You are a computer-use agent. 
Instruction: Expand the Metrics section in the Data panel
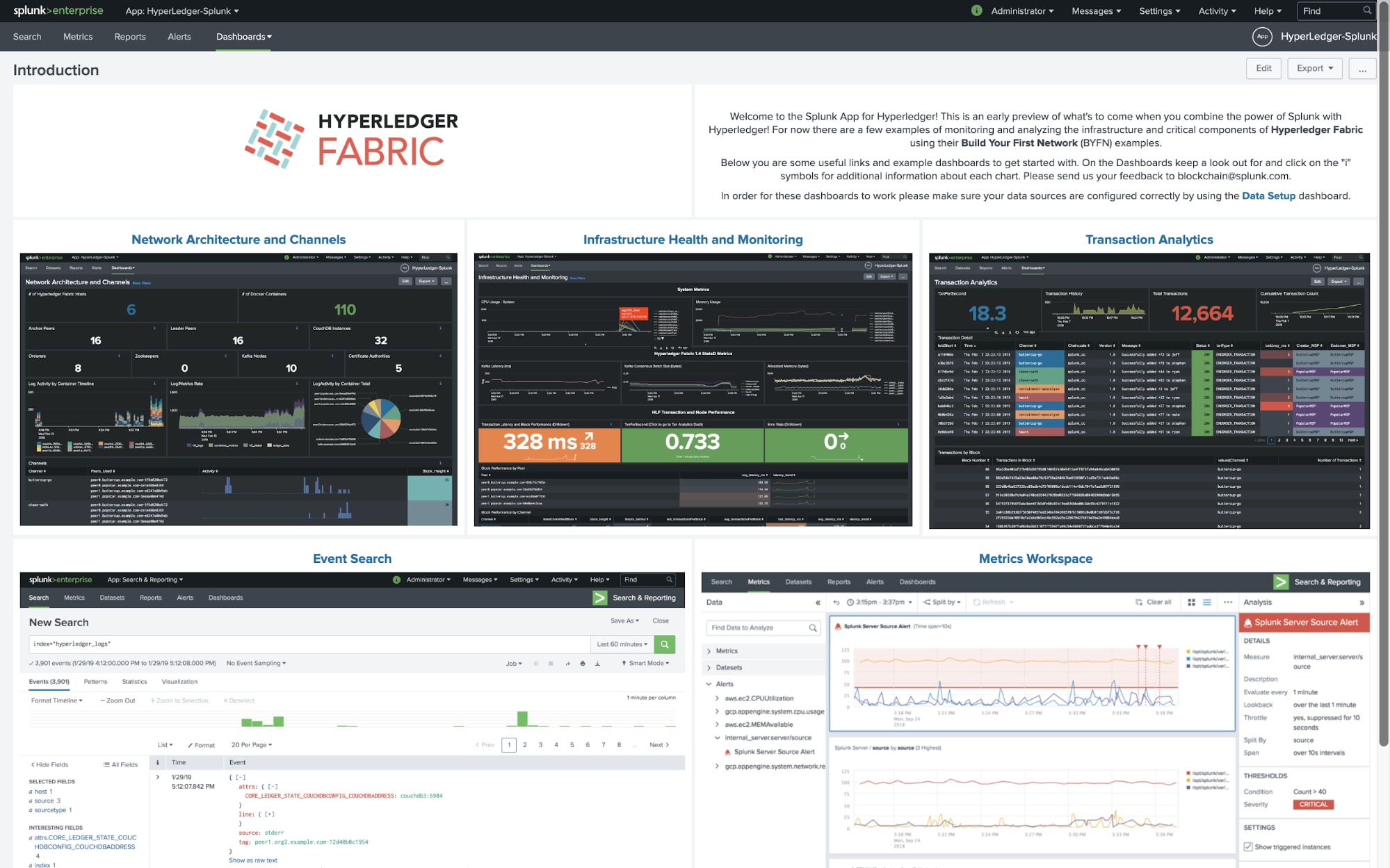(x=709, y=651)
